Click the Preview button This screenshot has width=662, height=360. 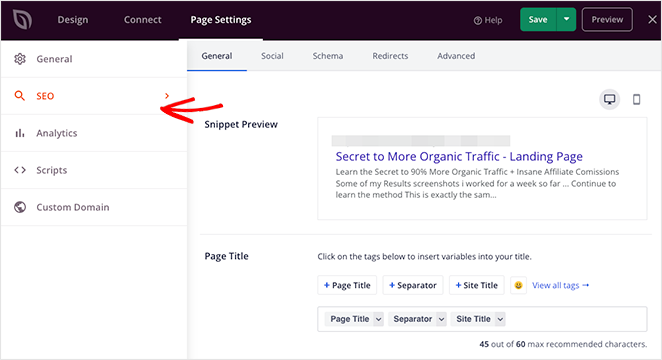point(607,19)
